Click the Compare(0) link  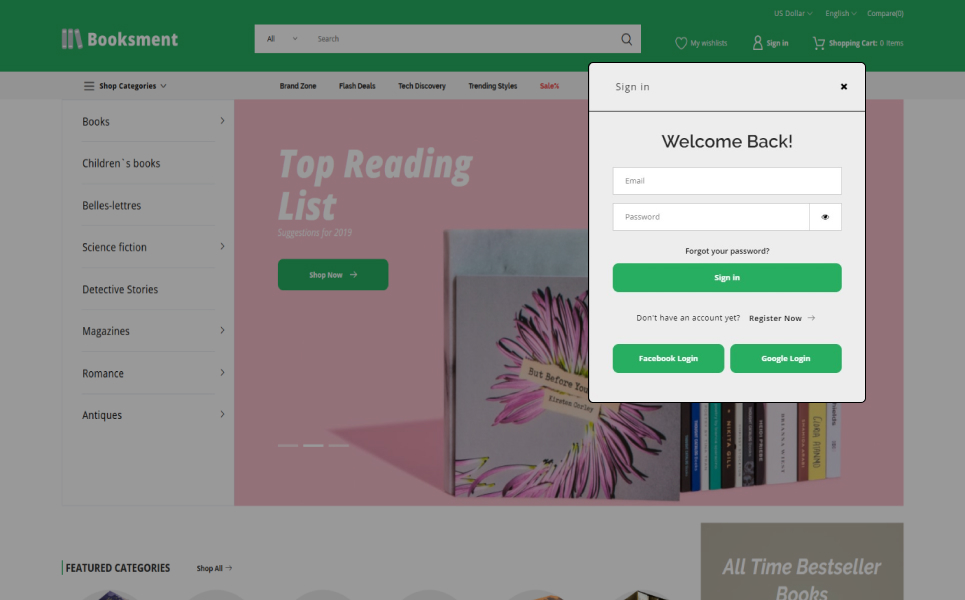885,14
